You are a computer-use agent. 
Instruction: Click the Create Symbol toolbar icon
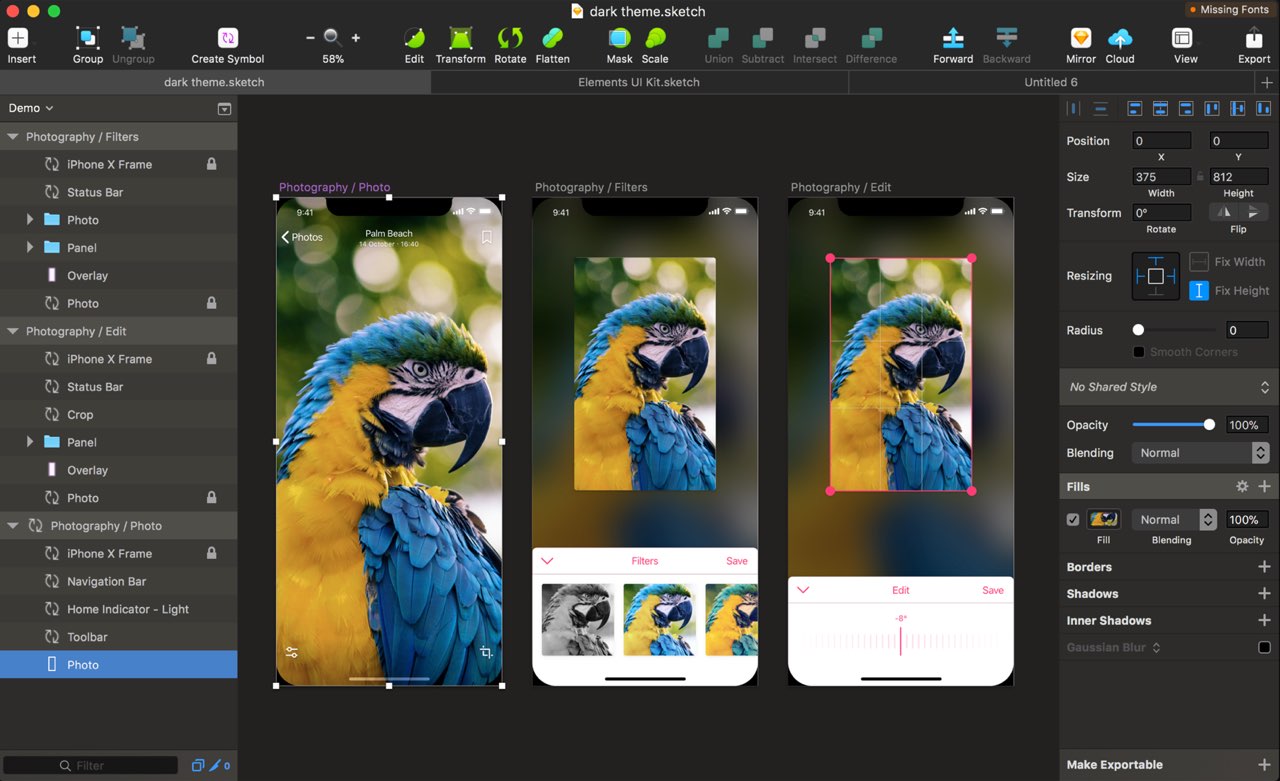[228, 38]
